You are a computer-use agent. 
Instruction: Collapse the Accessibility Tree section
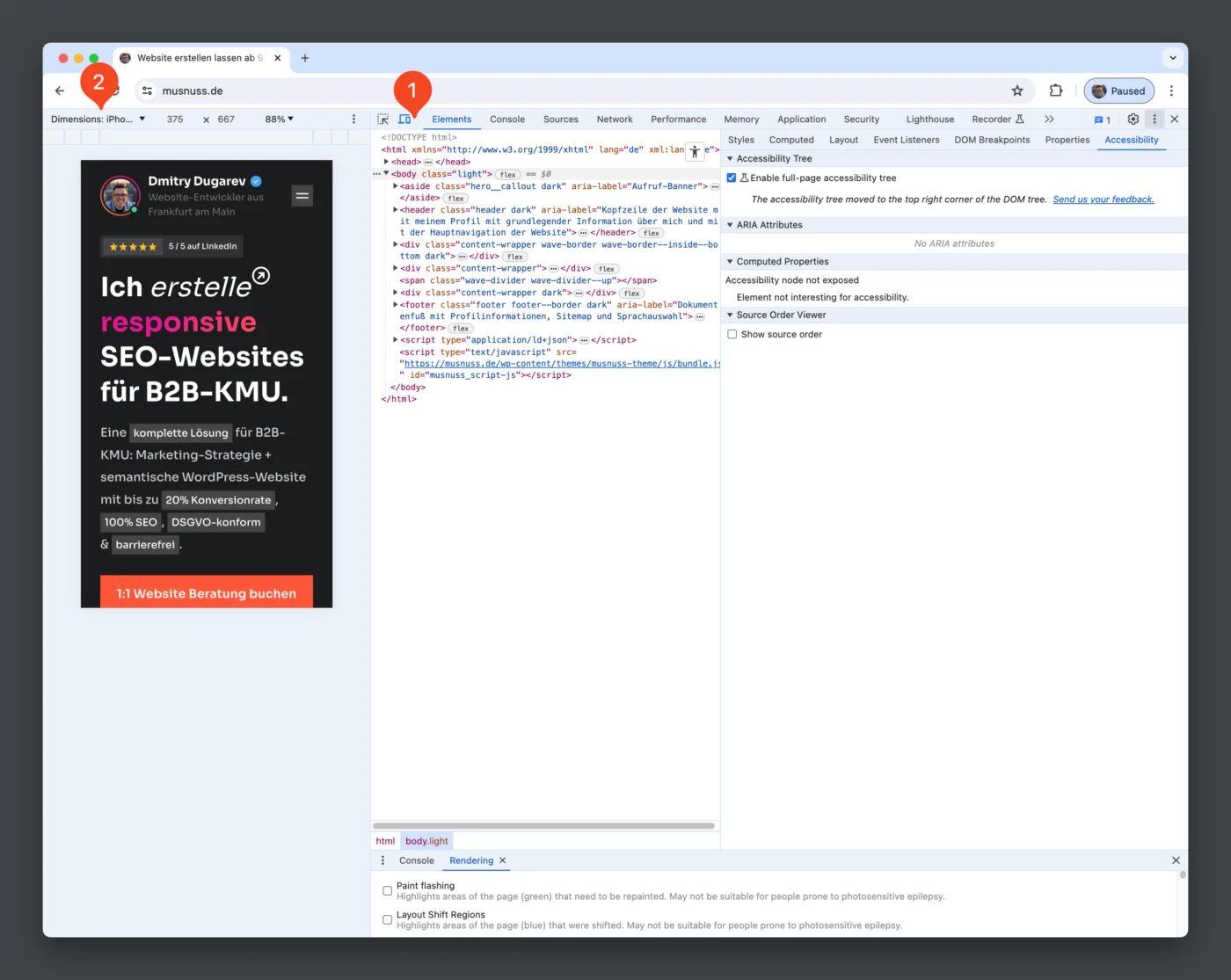click(730, 159)
